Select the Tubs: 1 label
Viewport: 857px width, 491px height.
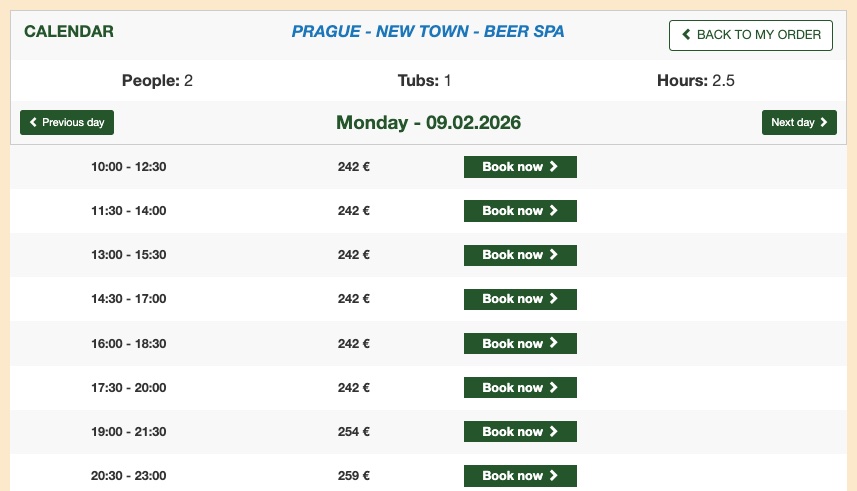click(x=424, y=80)
